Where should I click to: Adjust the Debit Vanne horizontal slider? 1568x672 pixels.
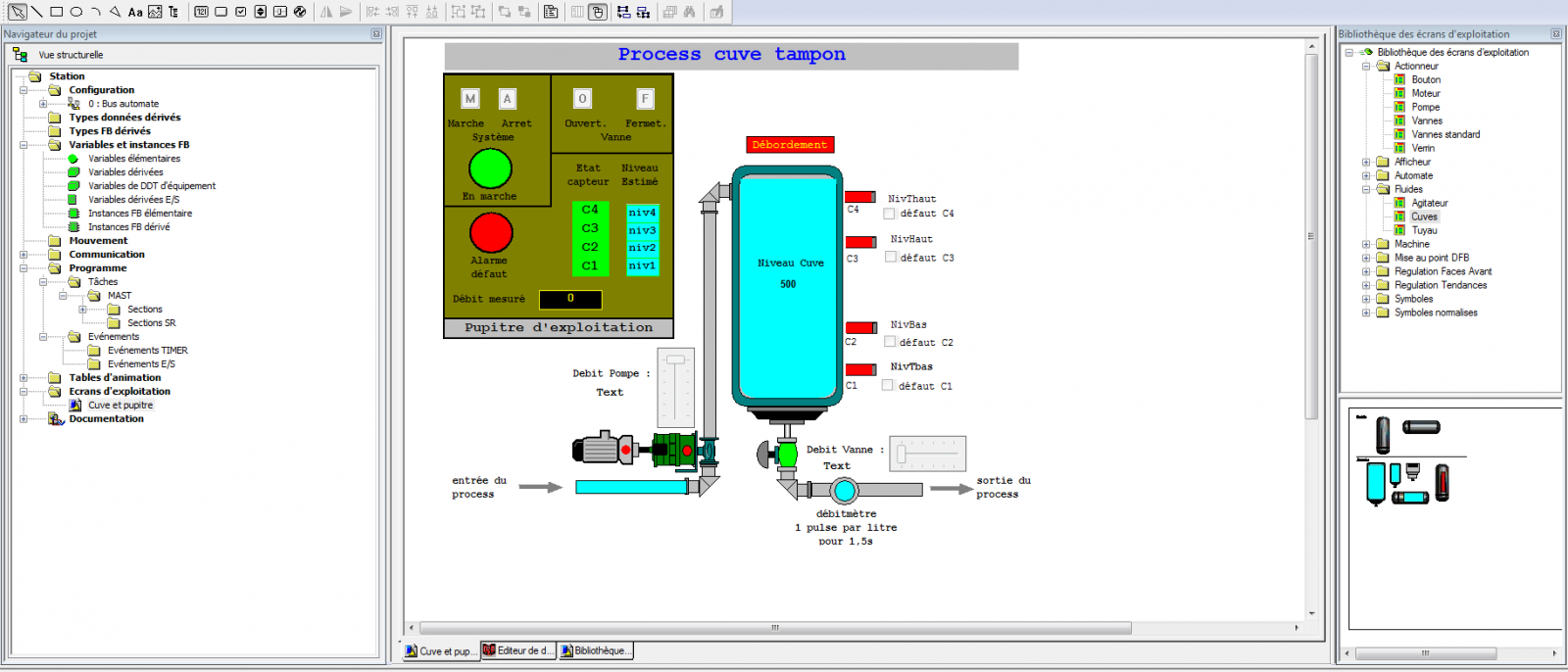[x=927, y=454]
